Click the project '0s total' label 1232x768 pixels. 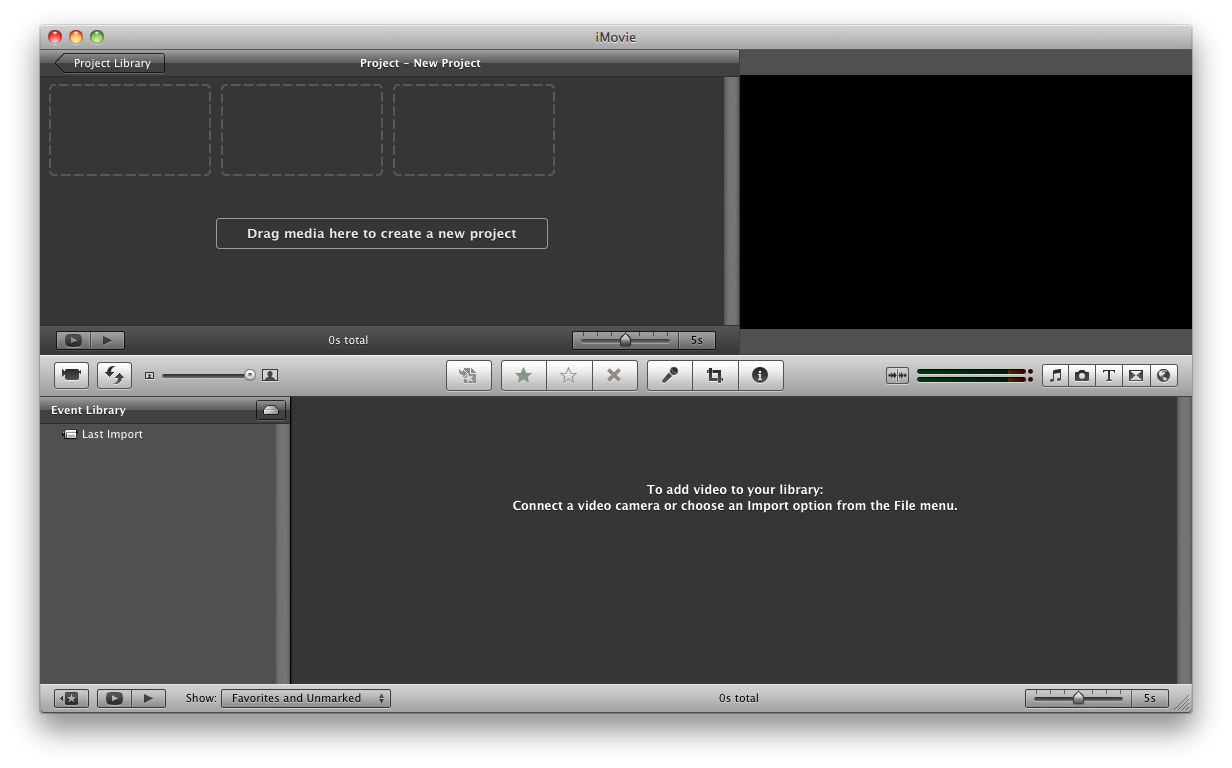[x=348, y=340]
